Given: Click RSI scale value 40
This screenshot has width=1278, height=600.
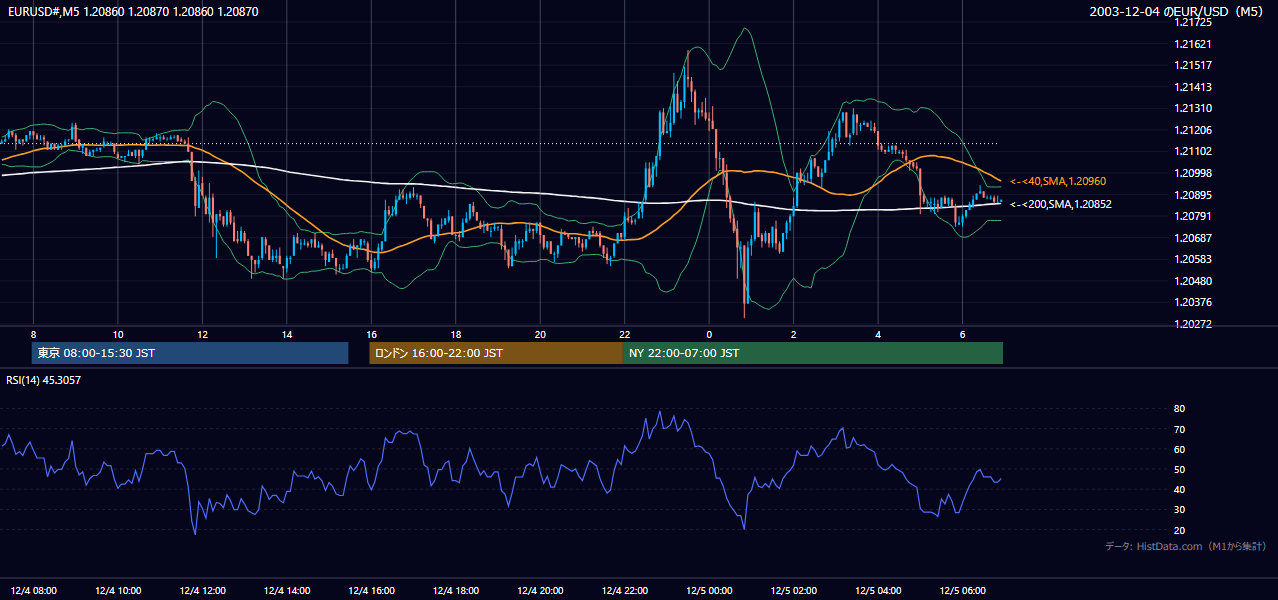Looking at the screenshot, I should (1179, 489).
